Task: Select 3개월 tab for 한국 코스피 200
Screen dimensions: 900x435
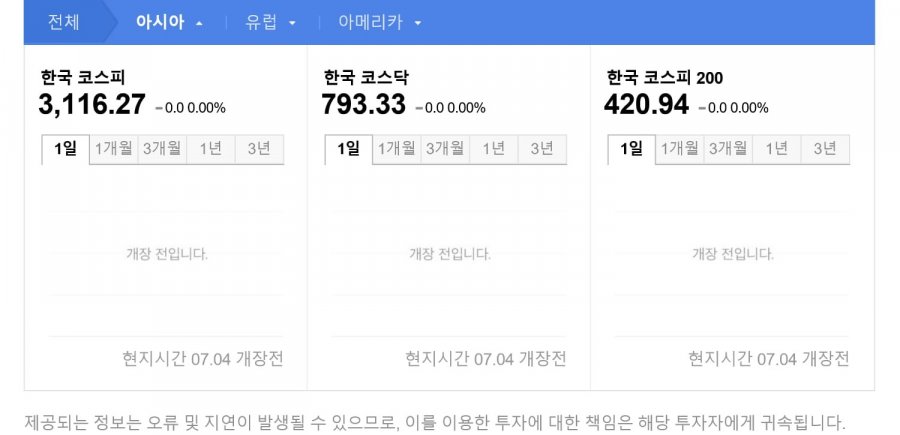Action: [728, 149]
